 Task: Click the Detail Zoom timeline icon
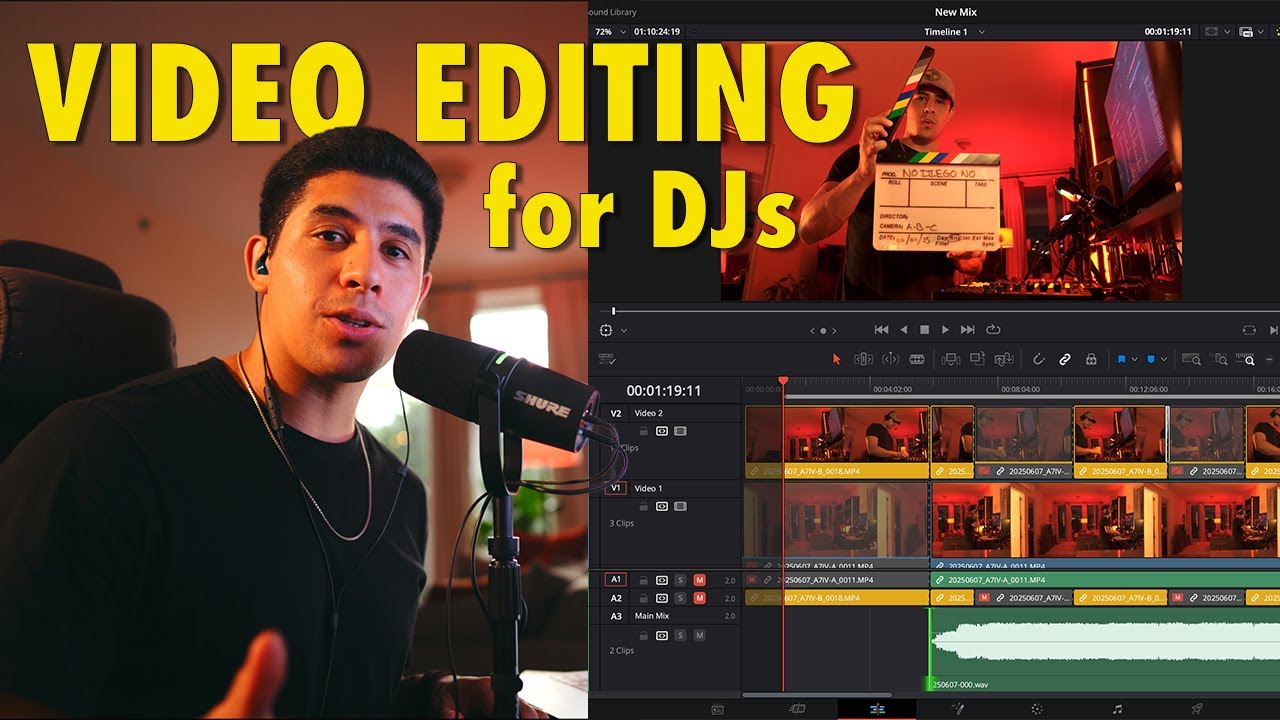[1221, 359]
